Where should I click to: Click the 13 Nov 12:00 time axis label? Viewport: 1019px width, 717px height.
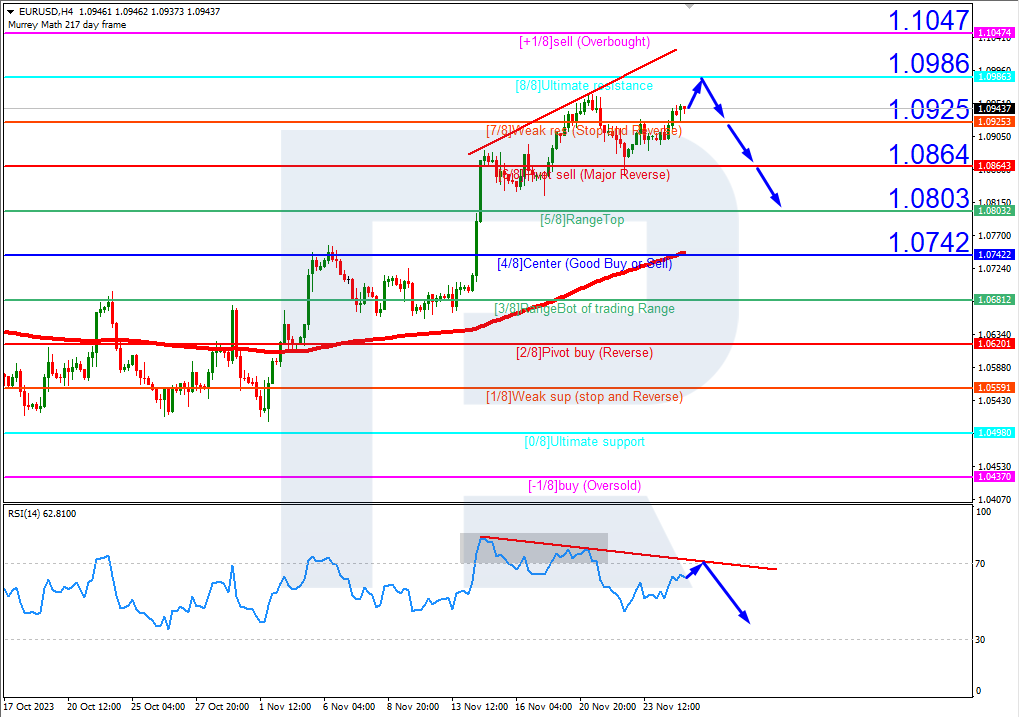[481, 706]
